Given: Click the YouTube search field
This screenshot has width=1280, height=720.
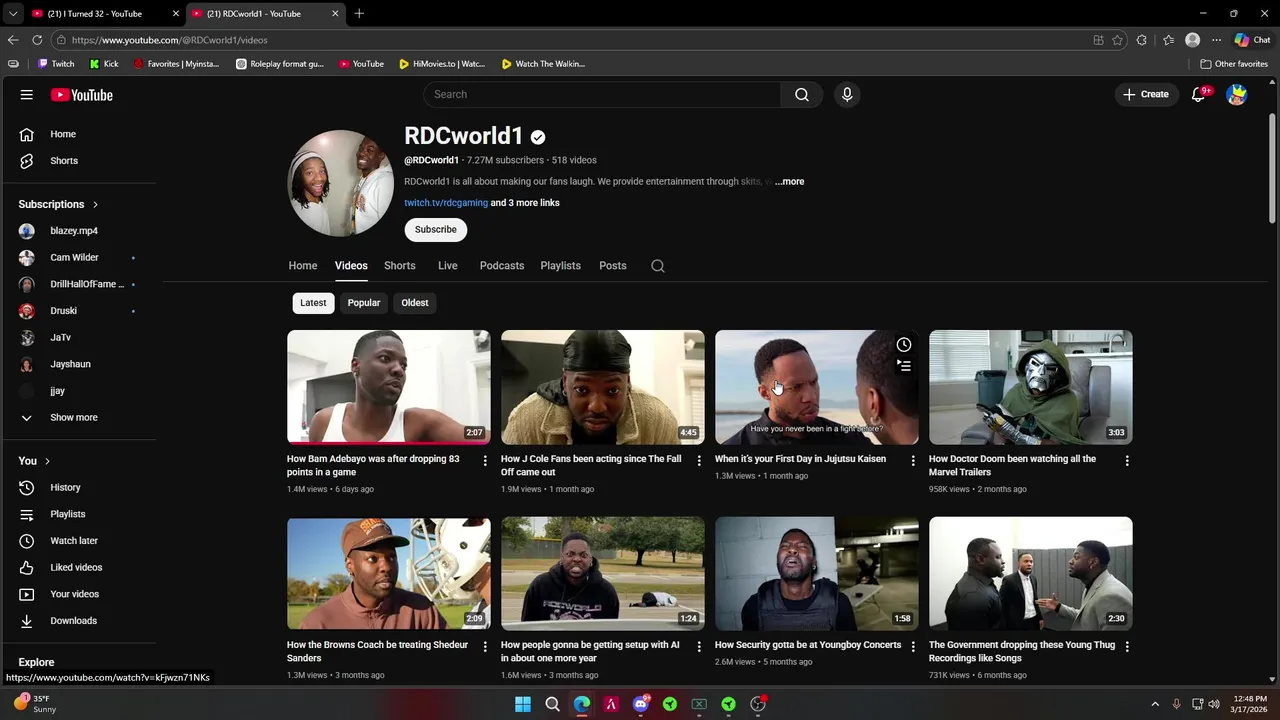Looking at the screenshot, I should click(602, 94).
